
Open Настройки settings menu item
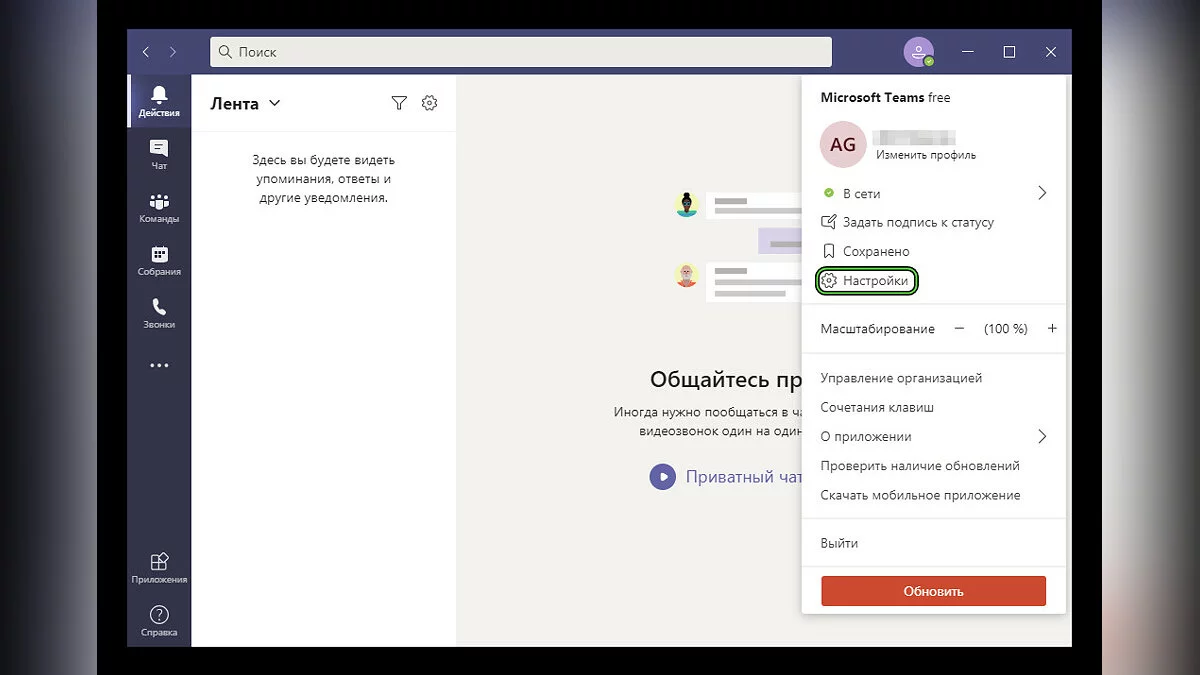coord(867,281)
